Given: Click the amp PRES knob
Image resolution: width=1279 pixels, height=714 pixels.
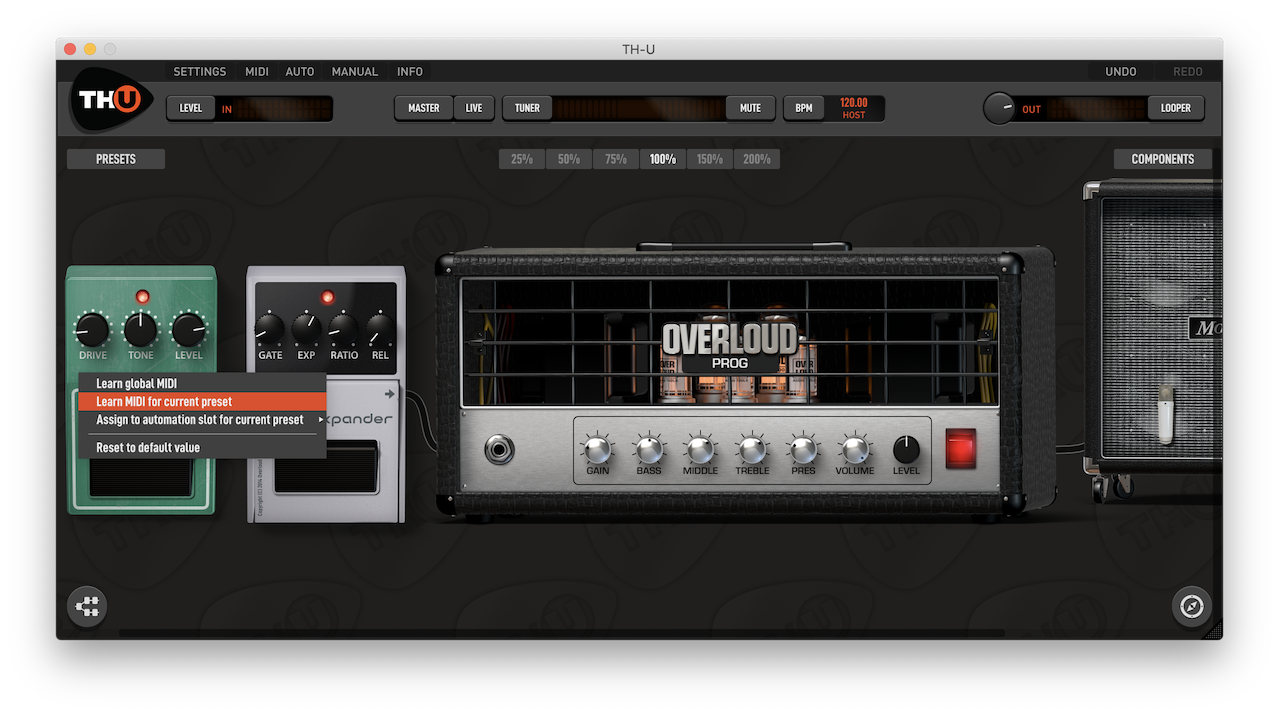Looking at the screenshot, I should 803,448.
